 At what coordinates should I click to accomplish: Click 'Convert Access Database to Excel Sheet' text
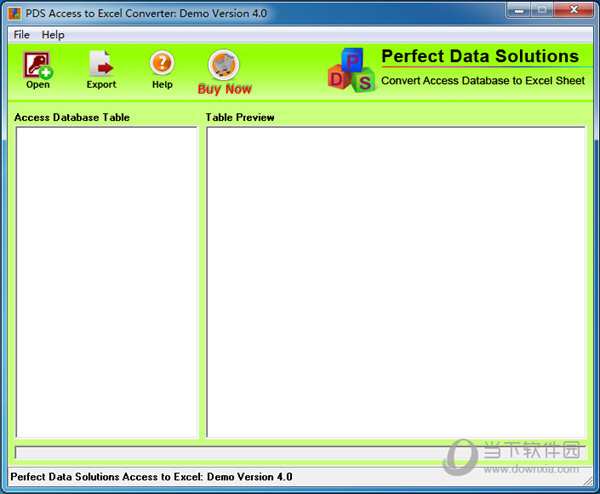(x=483, y=81)
